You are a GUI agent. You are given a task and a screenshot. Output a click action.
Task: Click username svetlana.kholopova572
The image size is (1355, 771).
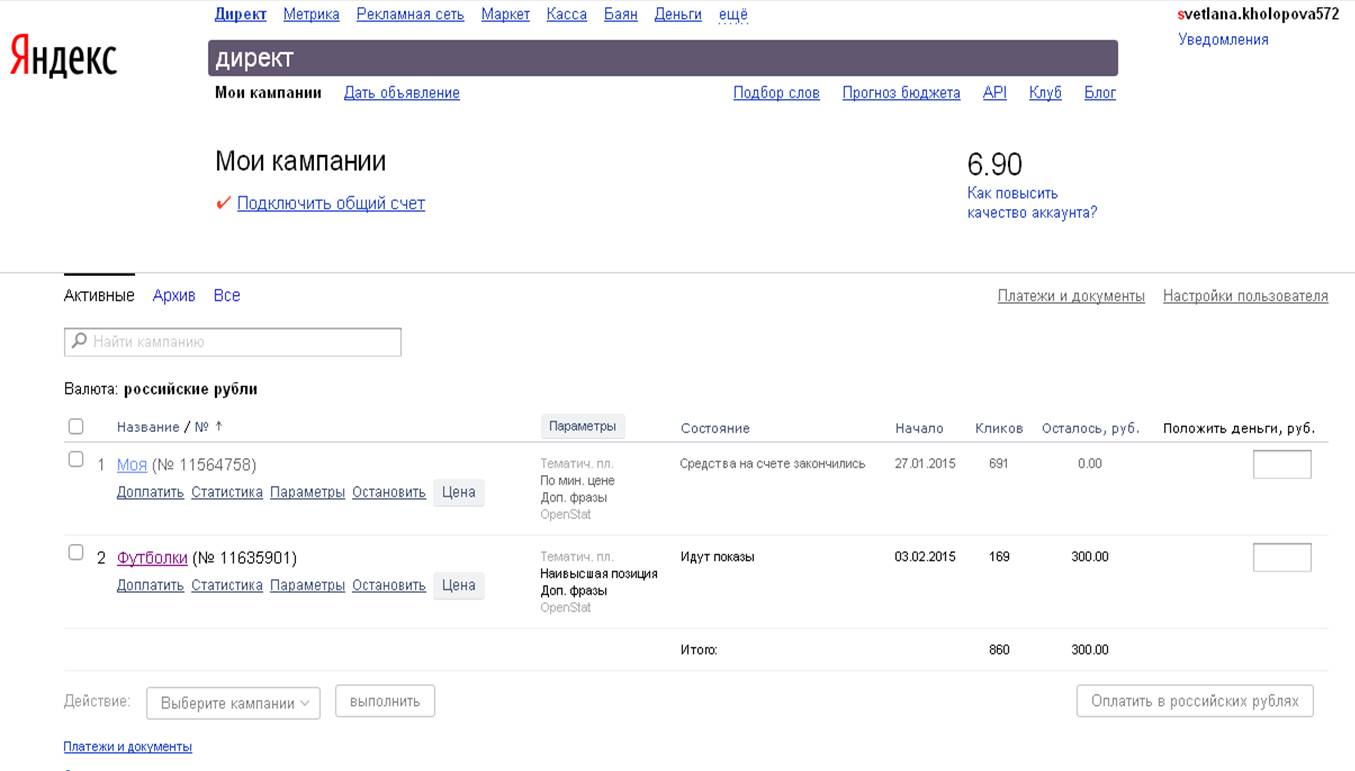(1258, 14)
